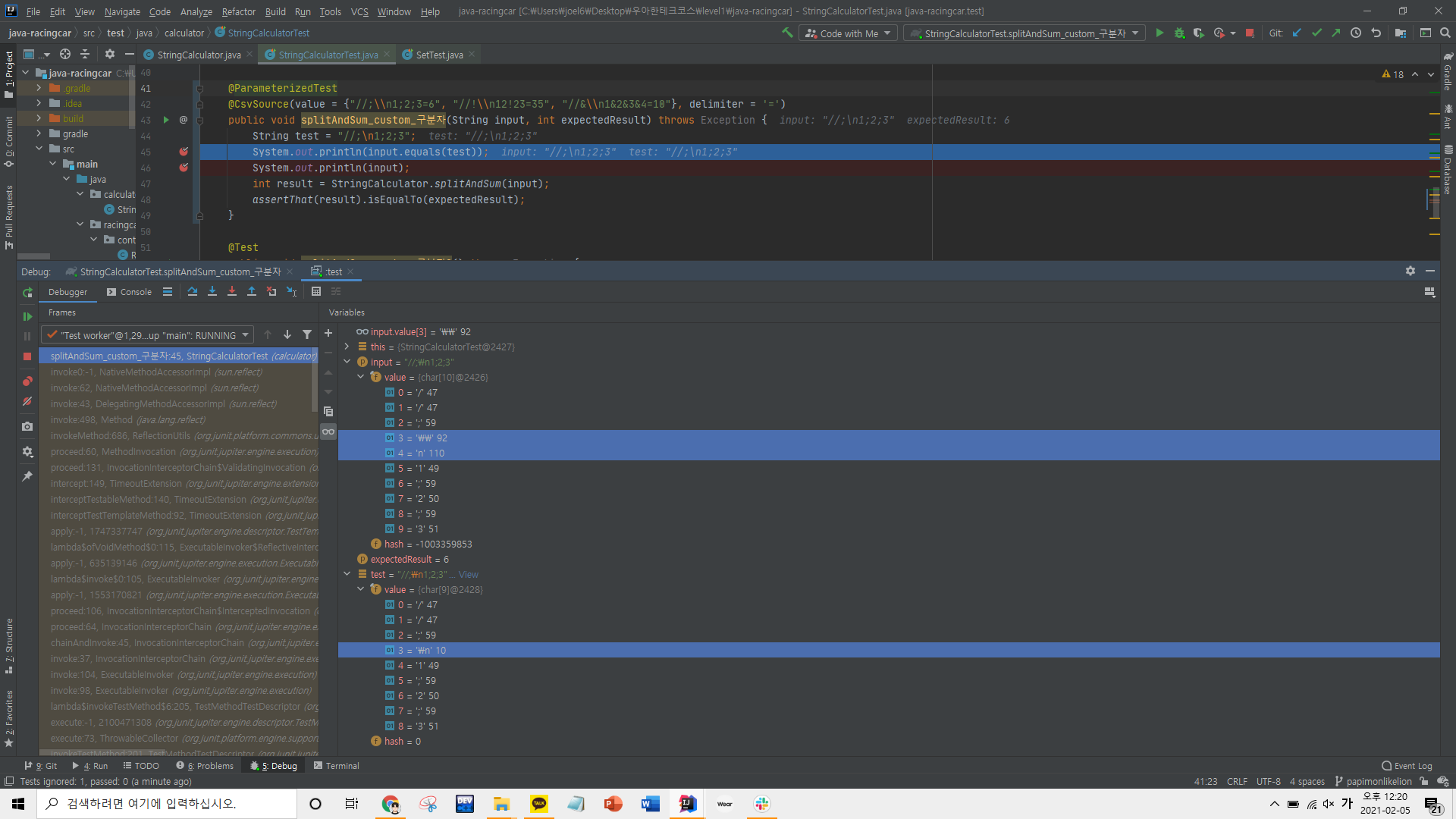Viewport: 1456px width, 819px height.
Task: Toggle the breakpoint on line 45
Action: [x=184, y=152]
